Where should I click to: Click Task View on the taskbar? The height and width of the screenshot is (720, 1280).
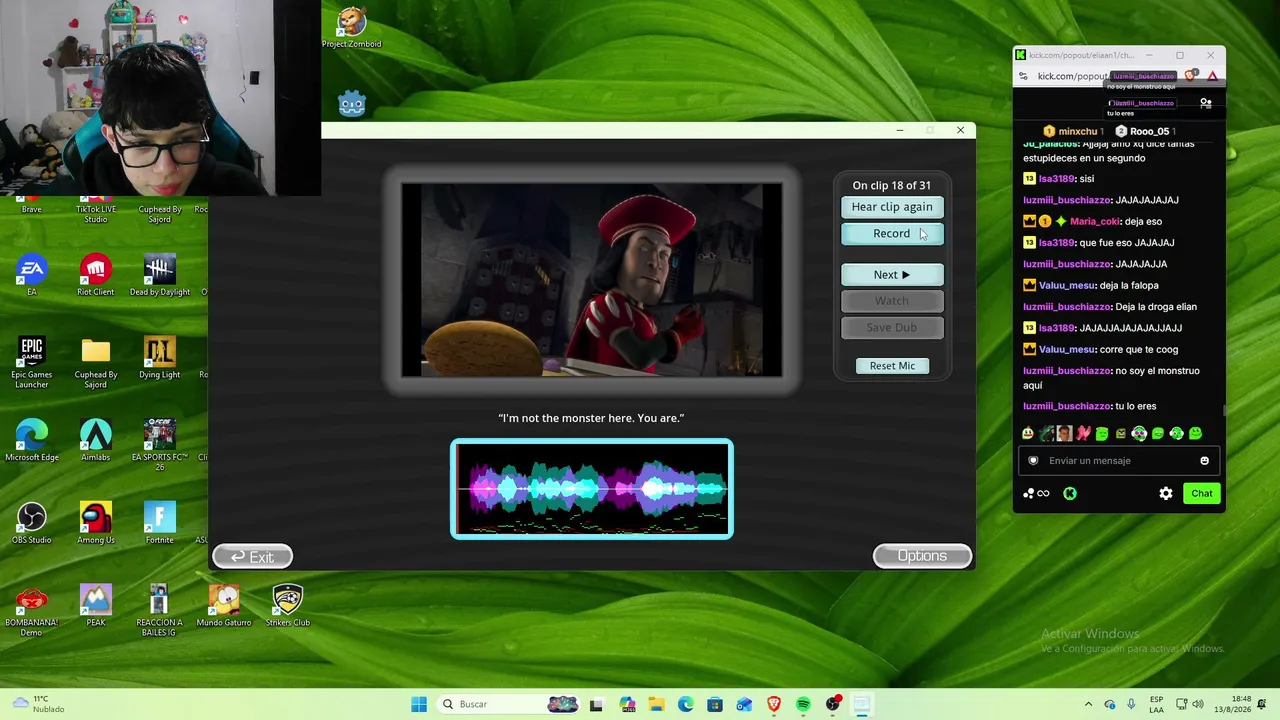click(x=597, y=705)
